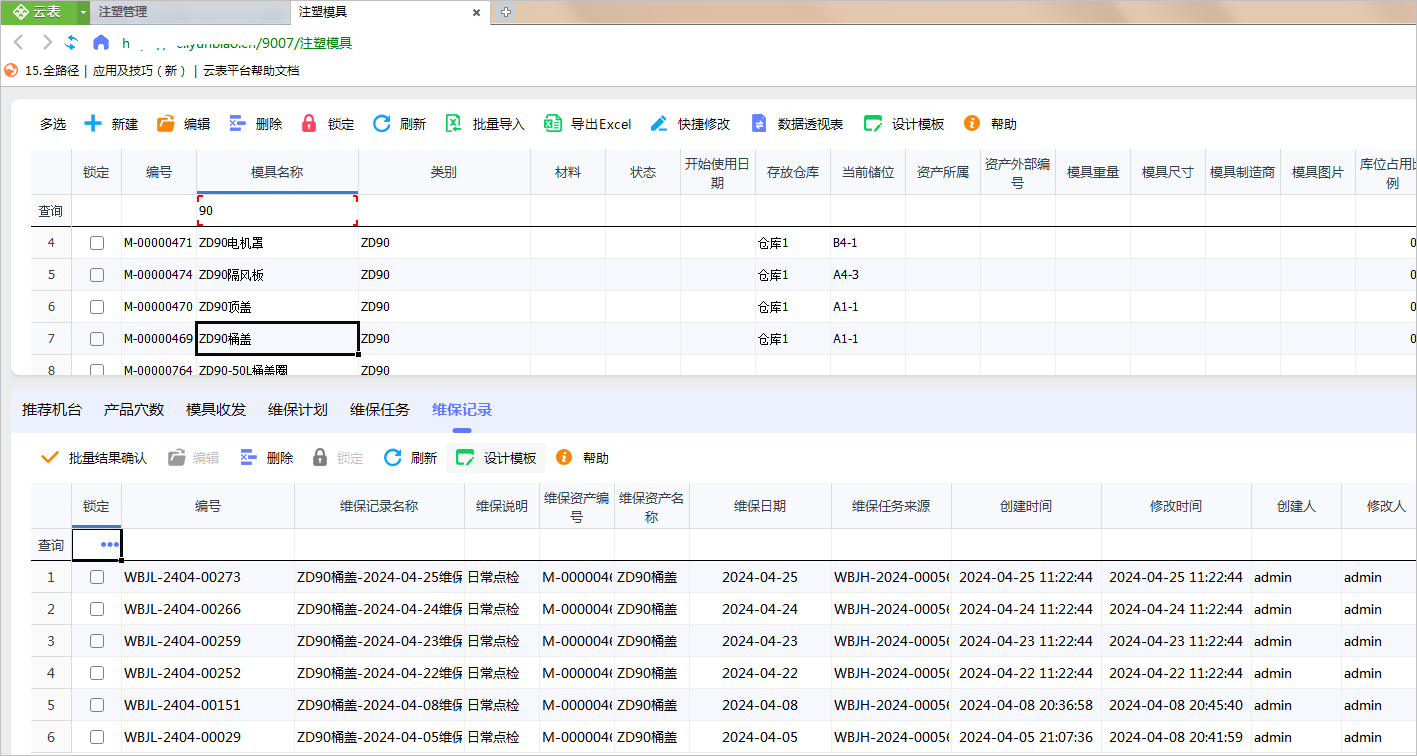
Task: Click the 2024-04-08 20:36:58 creation time cell
Action: 1026,705
